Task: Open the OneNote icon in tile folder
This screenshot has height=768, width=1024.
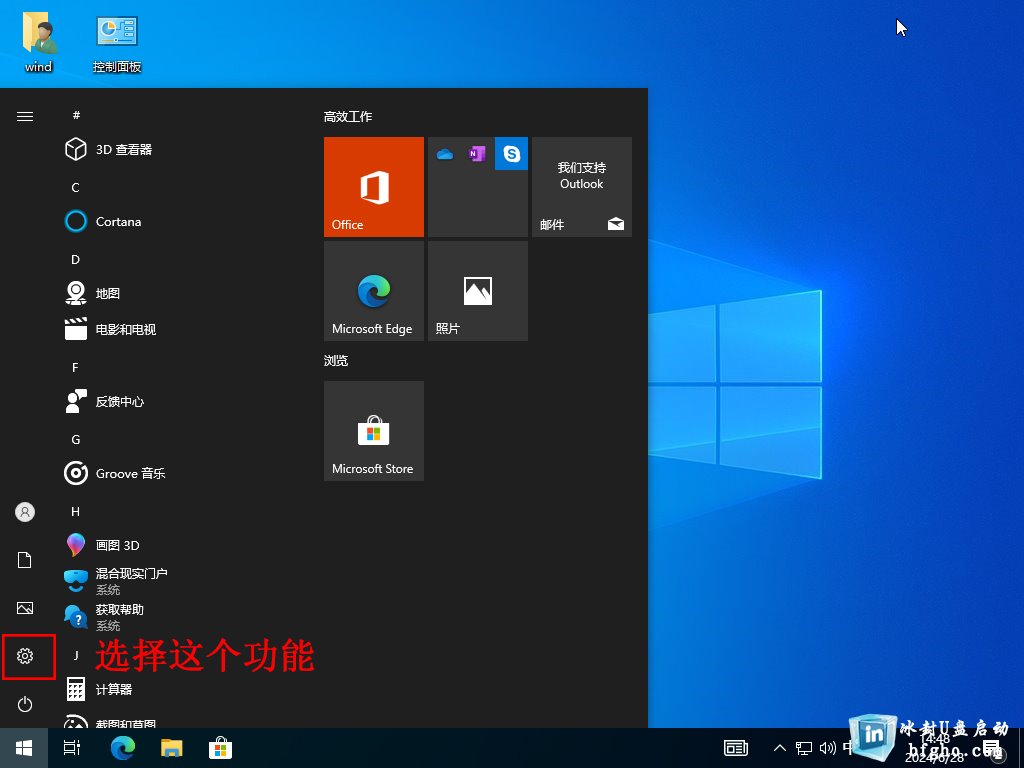Action: tap(477, 154)
